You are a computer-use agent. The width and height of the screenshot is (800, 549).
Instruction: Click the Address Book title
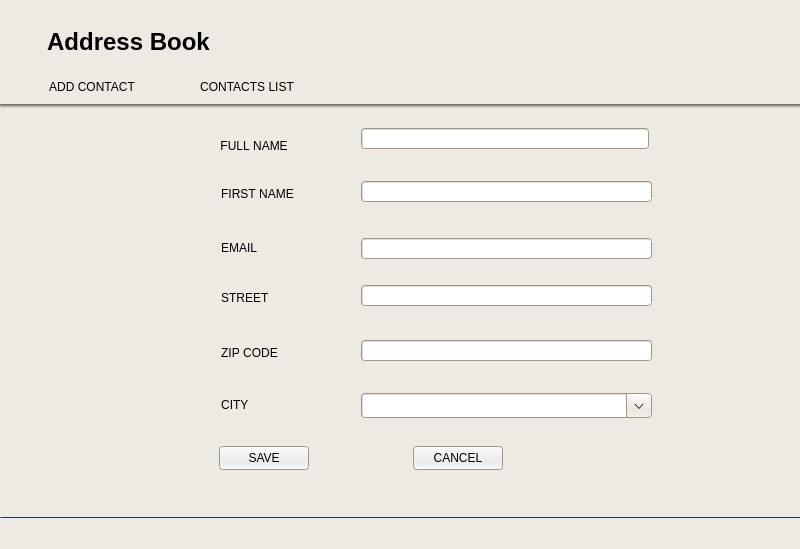[129, 42]
